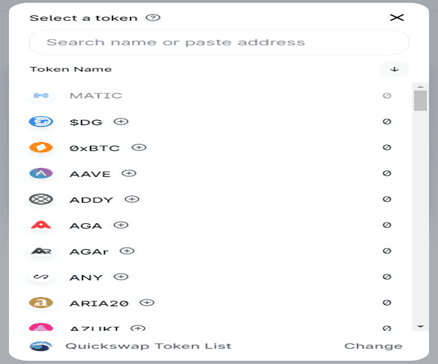Click the scrollbar down arrow
This screenshot has height=364, width=438.
click(420, 326)
